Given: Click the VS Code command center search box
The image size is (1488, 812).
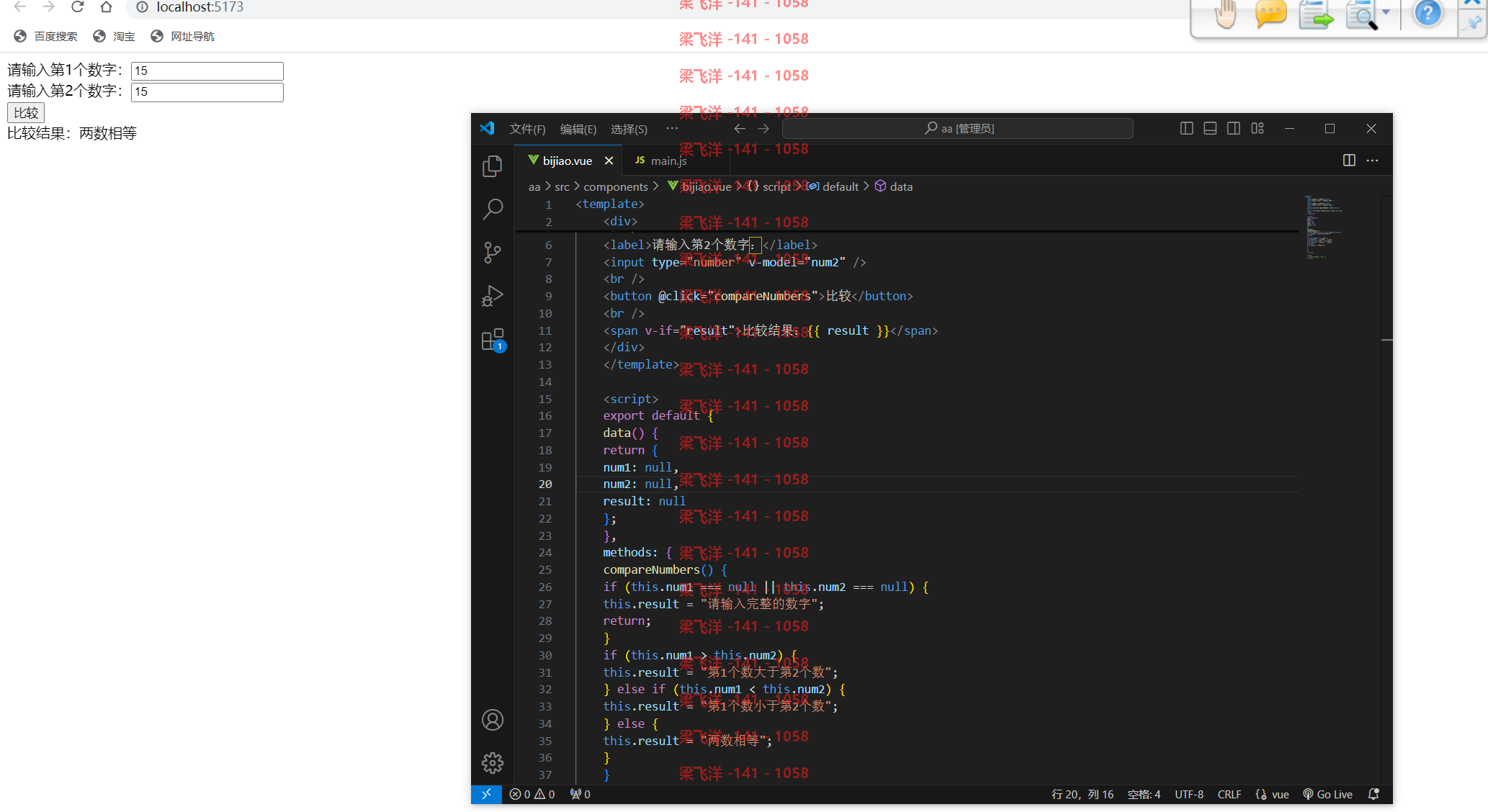Looking at the screenshot, I should pos(957,128).
